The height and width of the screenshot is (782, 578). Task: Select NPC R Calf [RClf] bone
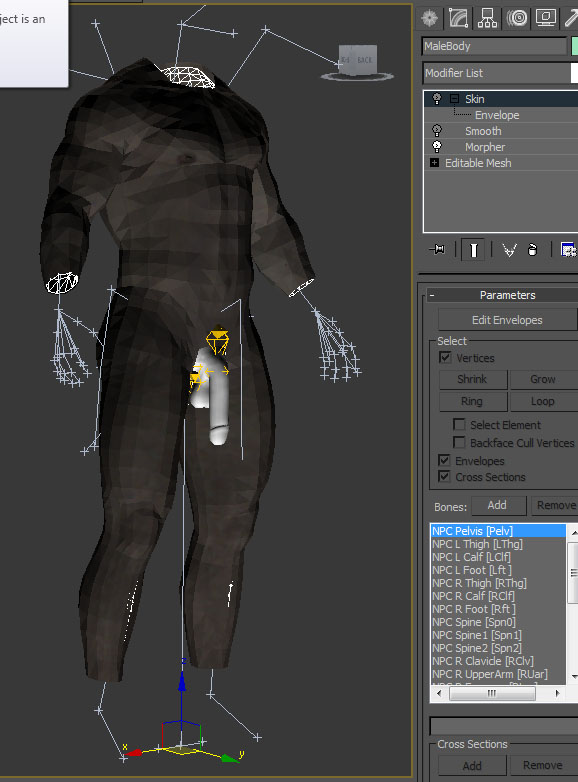pyautogui.click(x=498, y=596)
